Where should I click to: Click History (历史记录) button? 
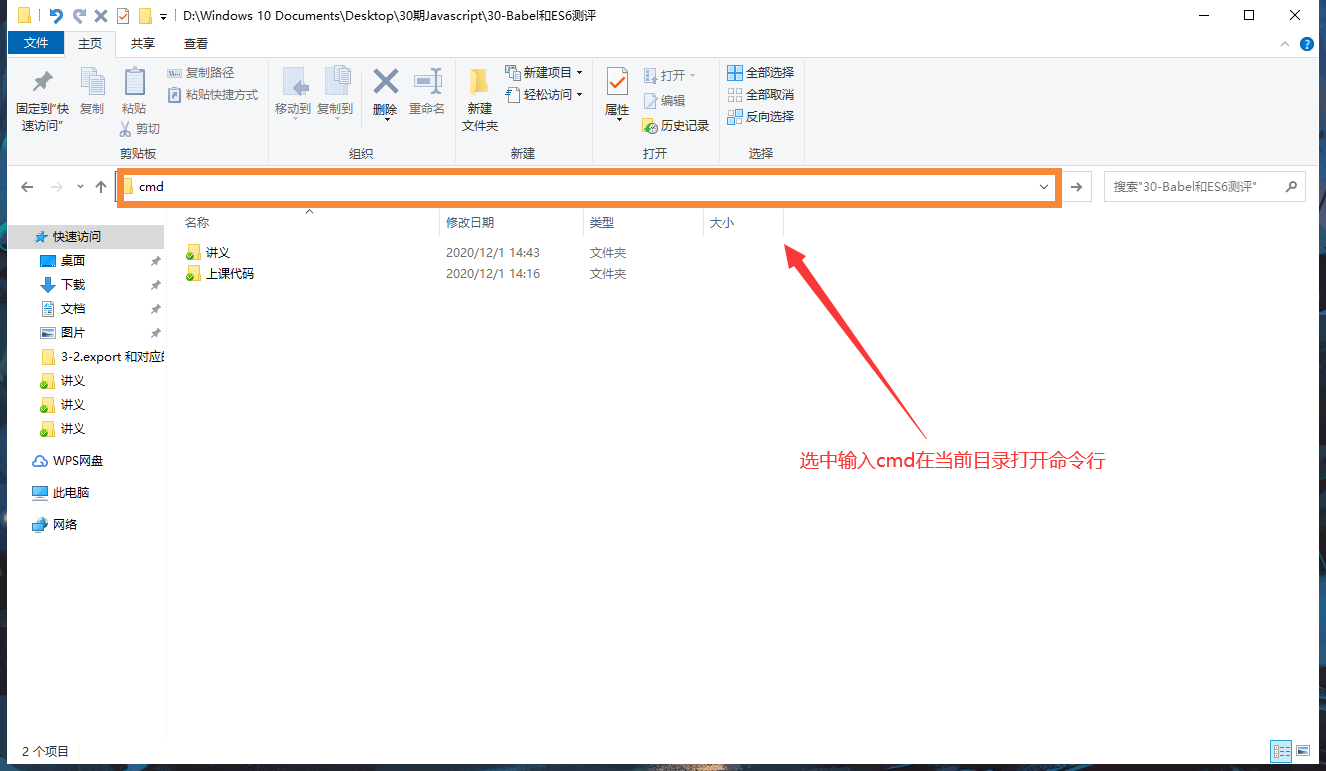[676, 126]
